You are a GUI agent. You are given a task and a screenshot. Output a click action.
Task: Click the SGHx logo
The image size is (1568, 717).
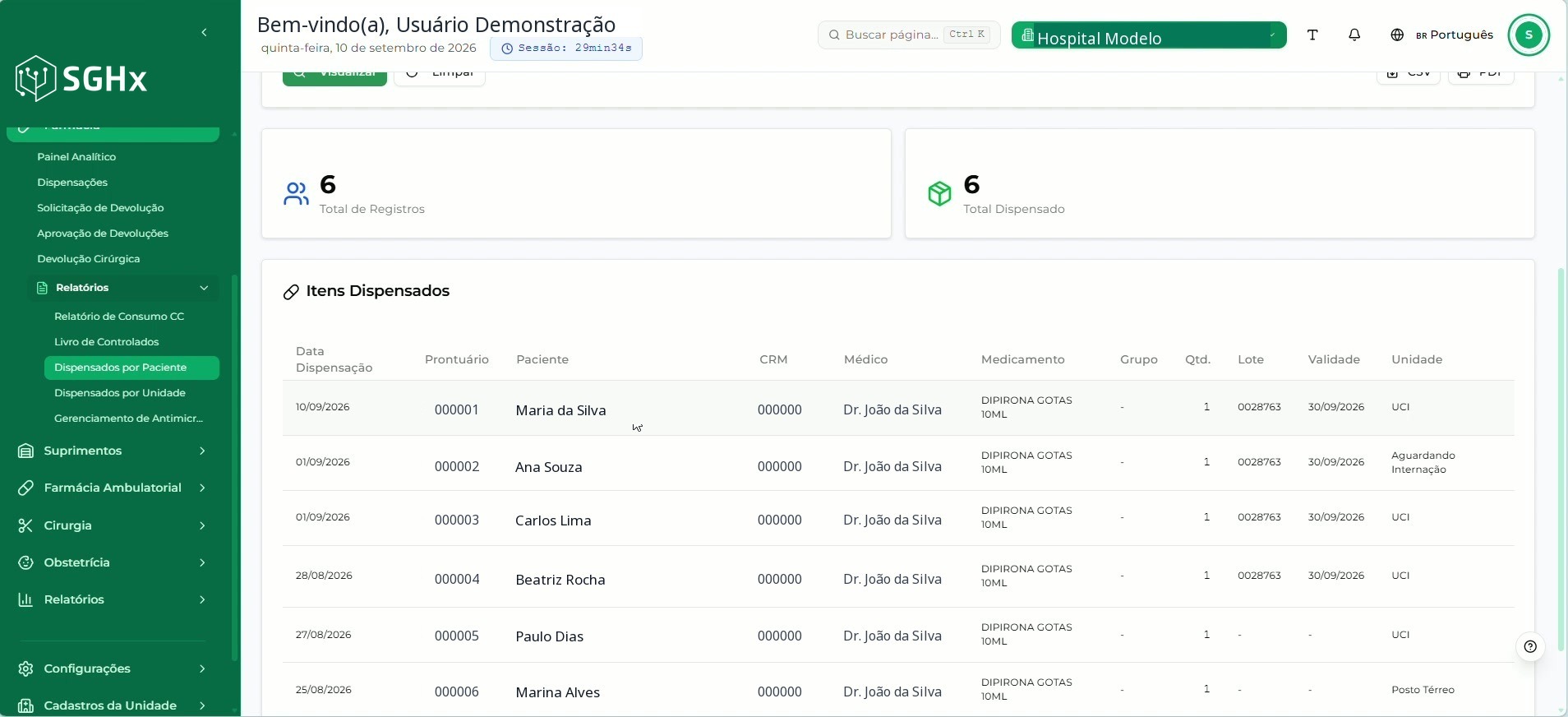(x=81, y=79)
